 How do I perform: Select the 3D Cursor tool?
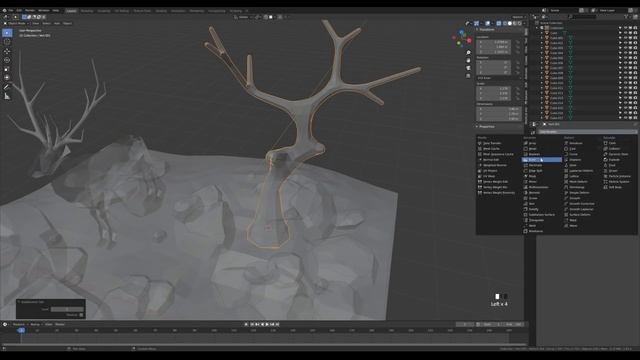tap(7, 42)
